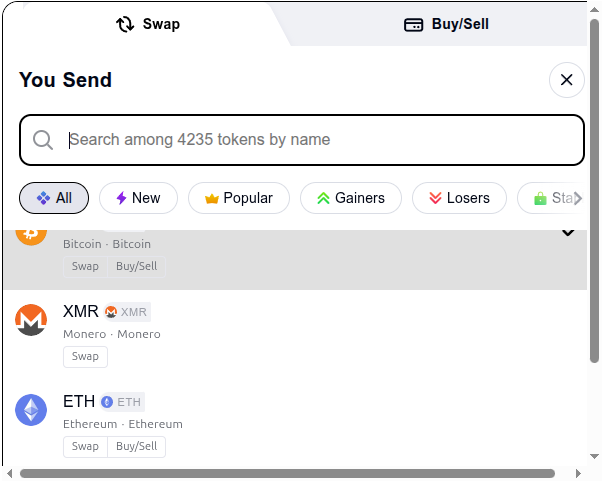
Task: Click Swap tag under Monero
Action: point(85,356)
